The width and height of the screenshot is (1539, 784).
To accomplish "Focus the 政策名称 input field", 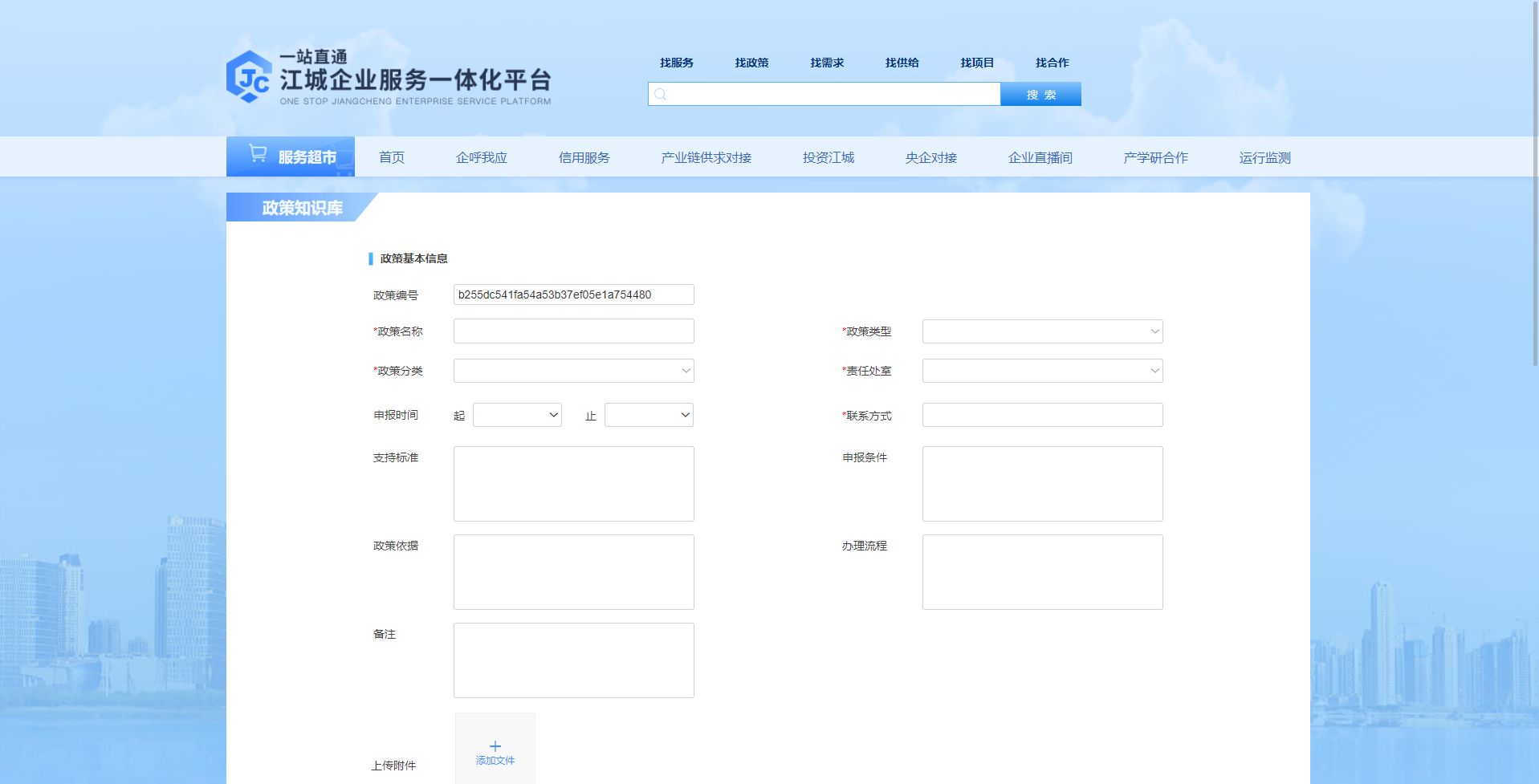I will (573, 331).
